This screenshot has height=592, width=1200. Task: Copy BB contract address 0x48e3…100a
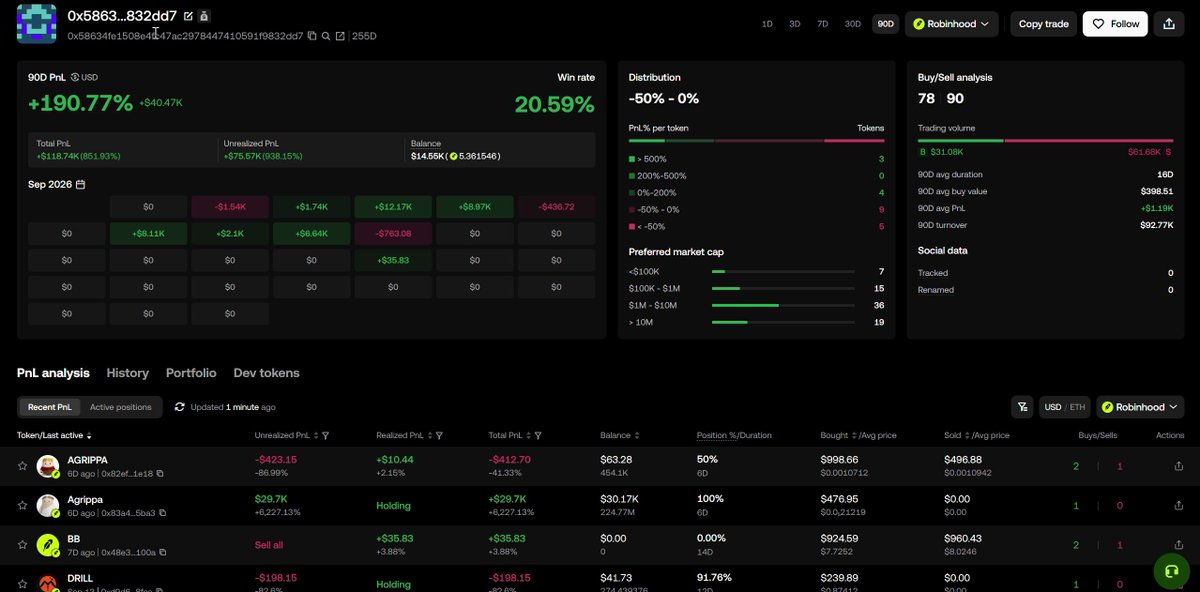[162, 552]
